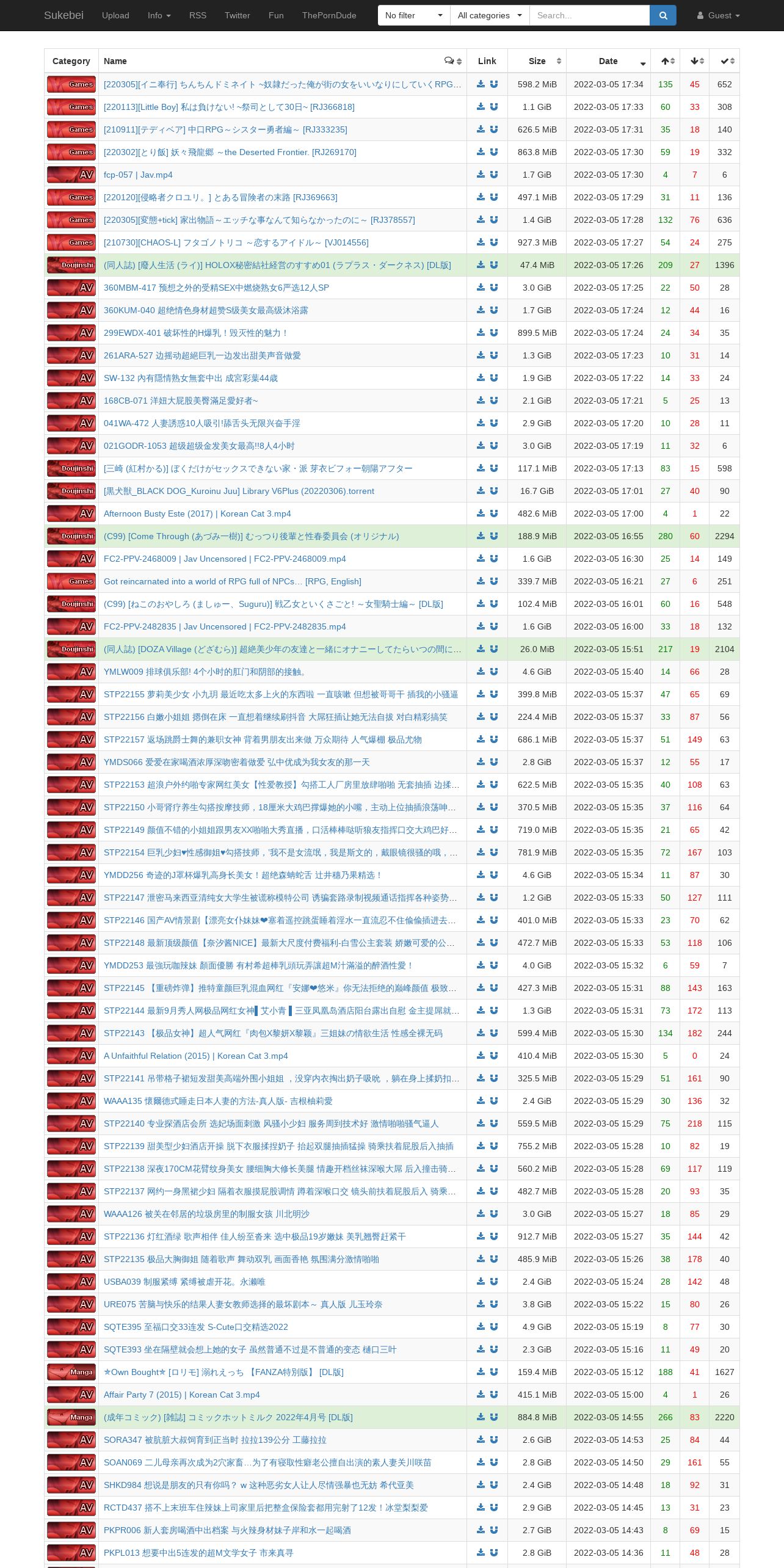Go to Sukebei home brand link
The height and width of the screenshot is (1568, 784).
(x=64, y=15)
